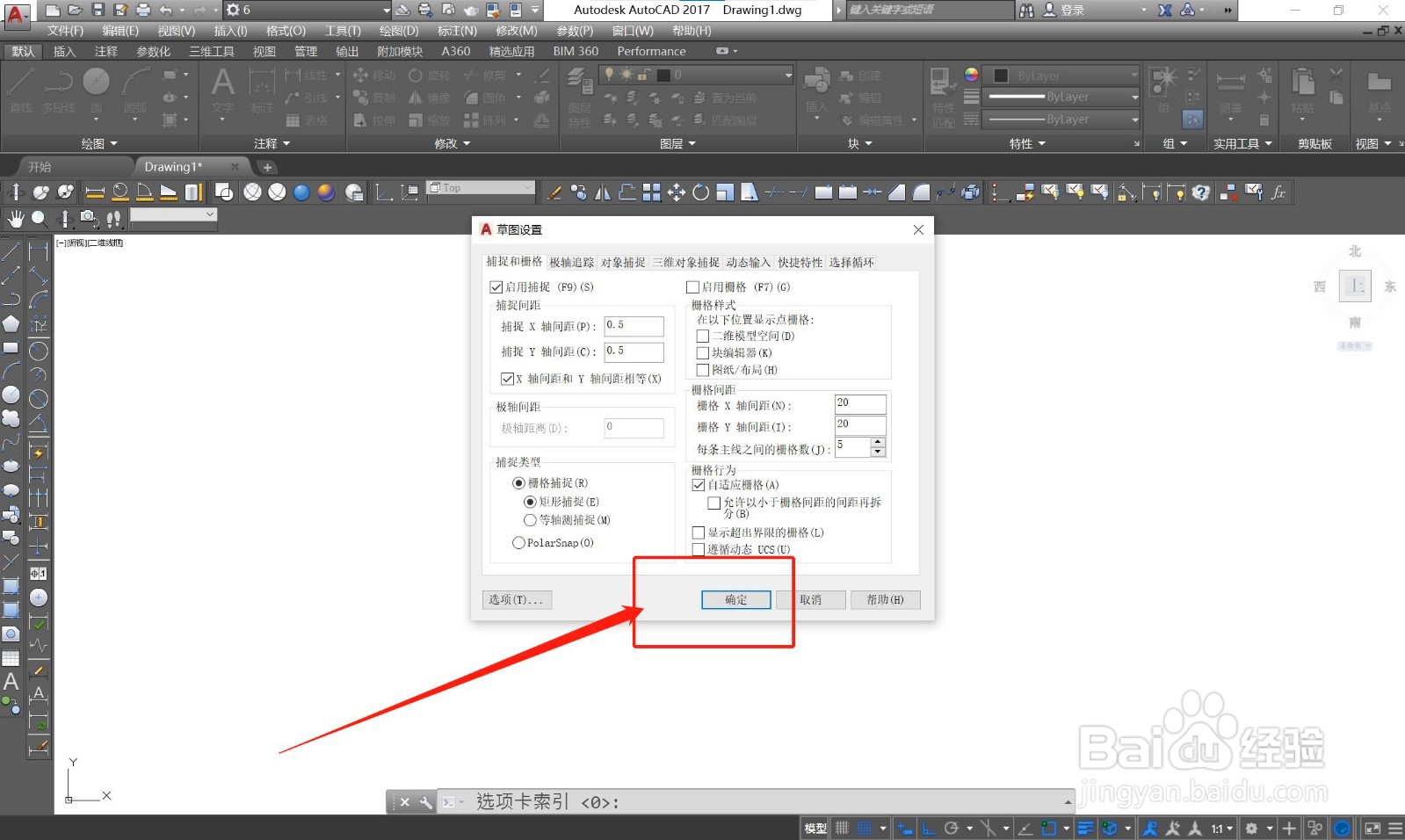This screenshot has width=1405, height=840.
Task: Click the color wheel properties icon
Action: pos(971,75)
